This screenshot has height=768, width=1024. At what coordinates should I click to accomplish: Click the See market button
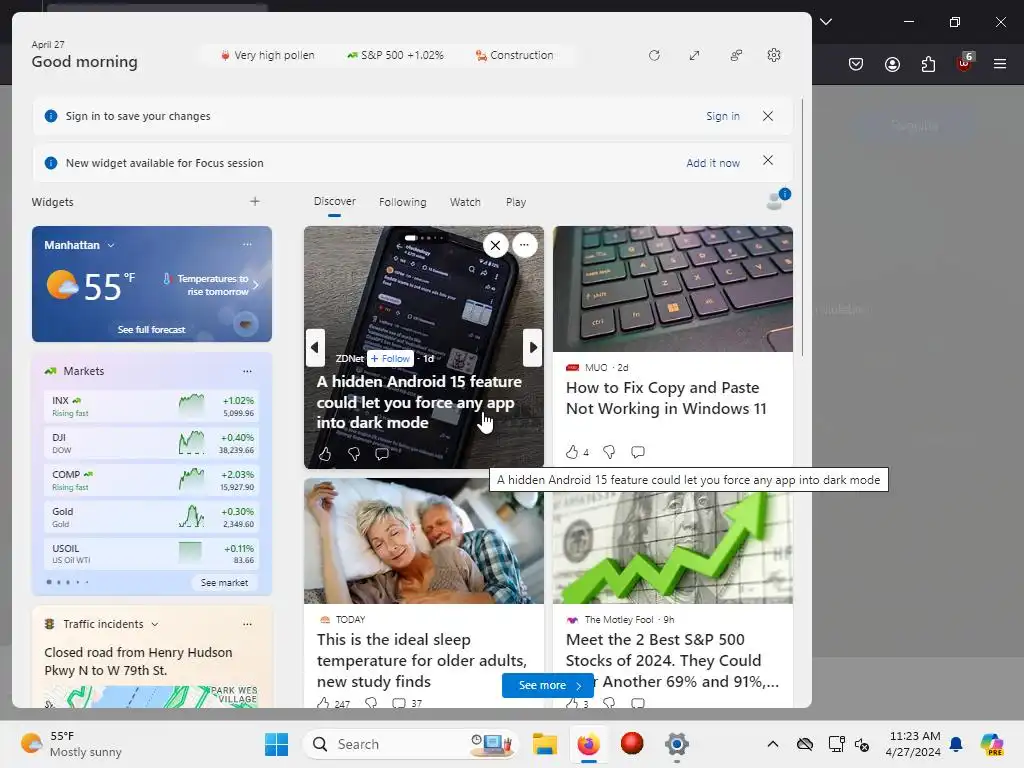click(x=224, y=583)
